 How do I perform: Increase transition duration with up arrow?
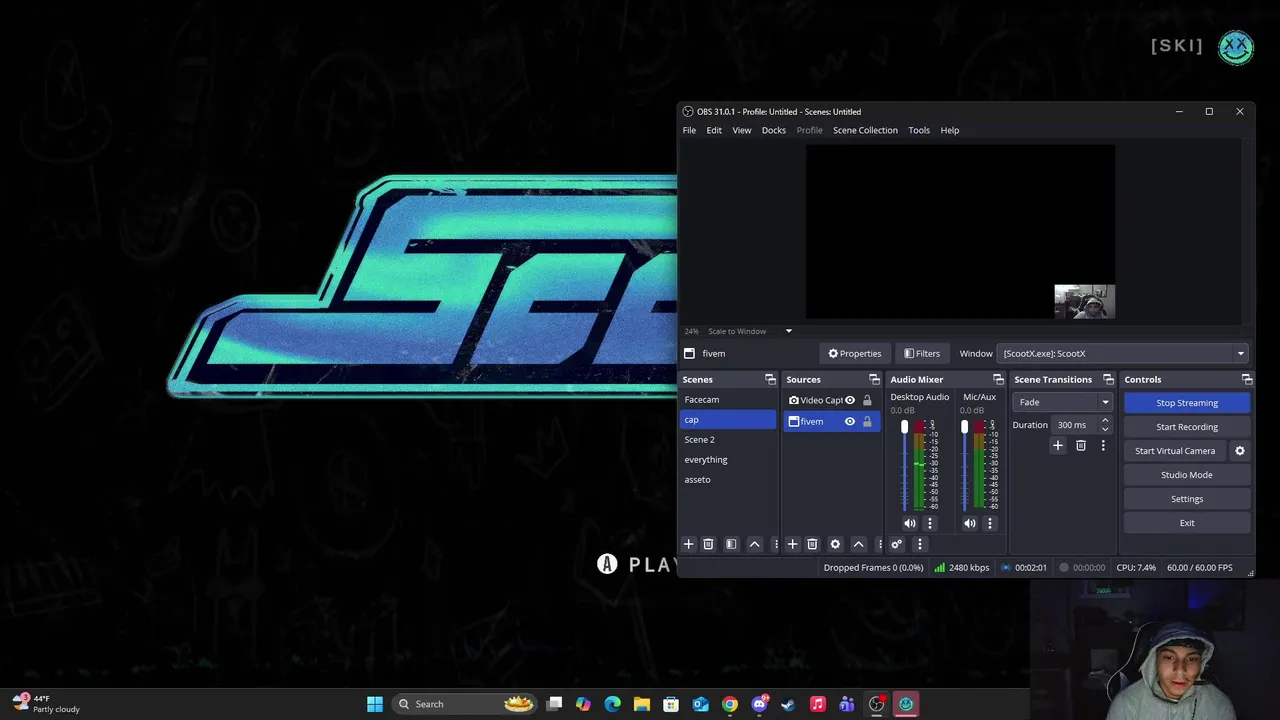(1105, 421)
